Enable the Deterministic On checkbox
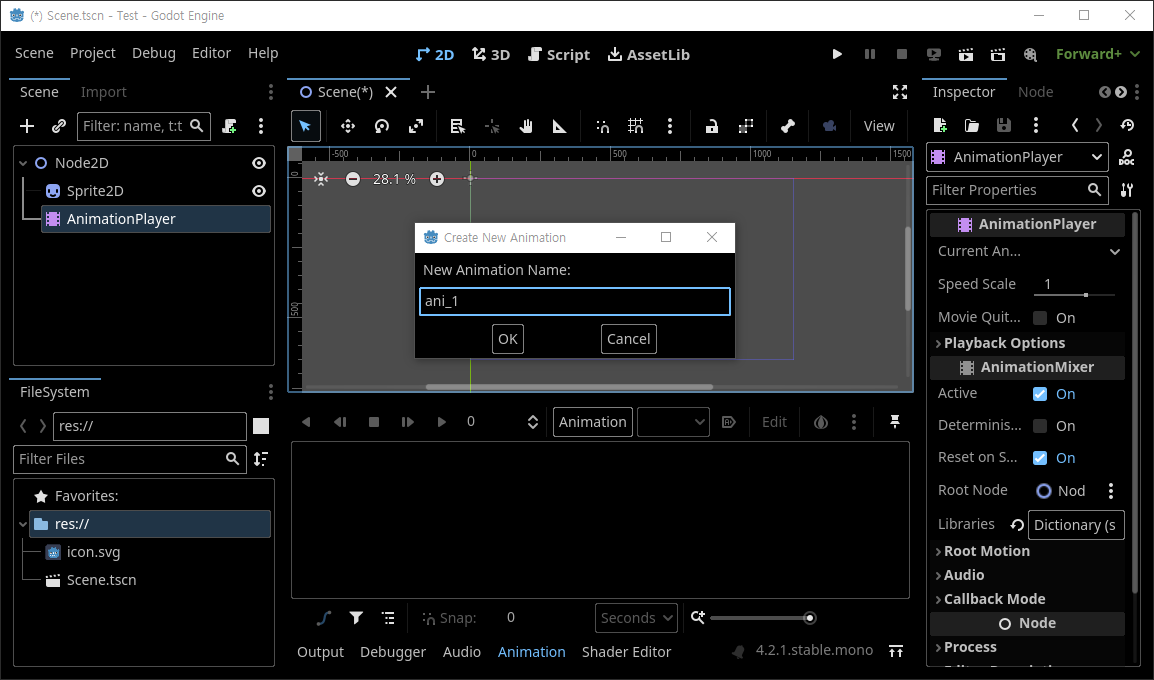Viewport: 1154px width, 680px height. pyautogui.click(x=1040, y=425)
